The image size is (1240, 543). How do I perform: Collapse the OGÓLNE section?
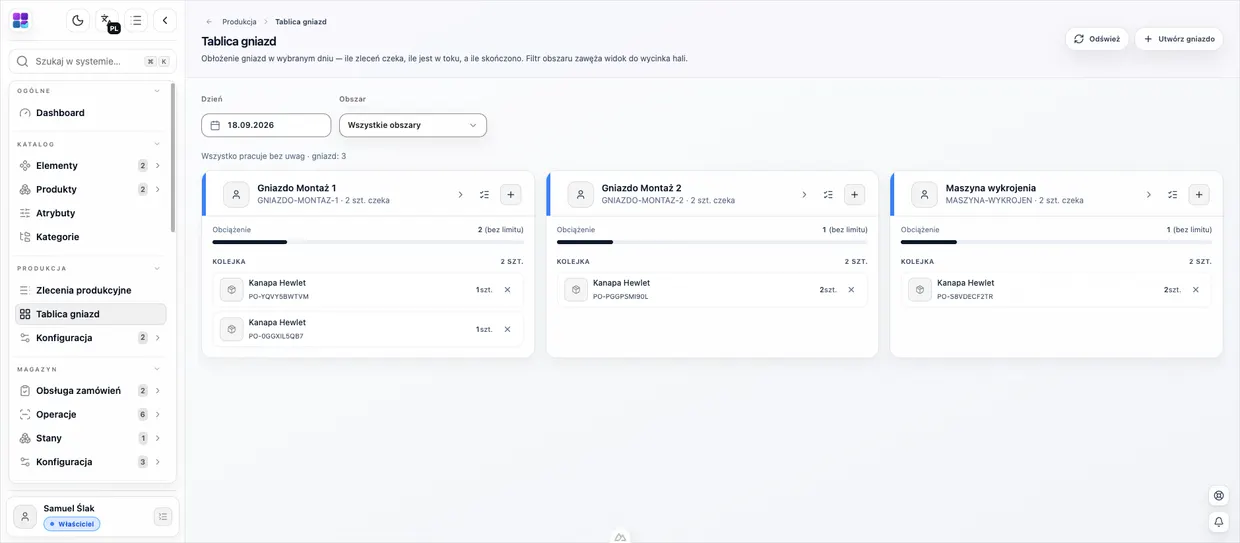[157, 91]
